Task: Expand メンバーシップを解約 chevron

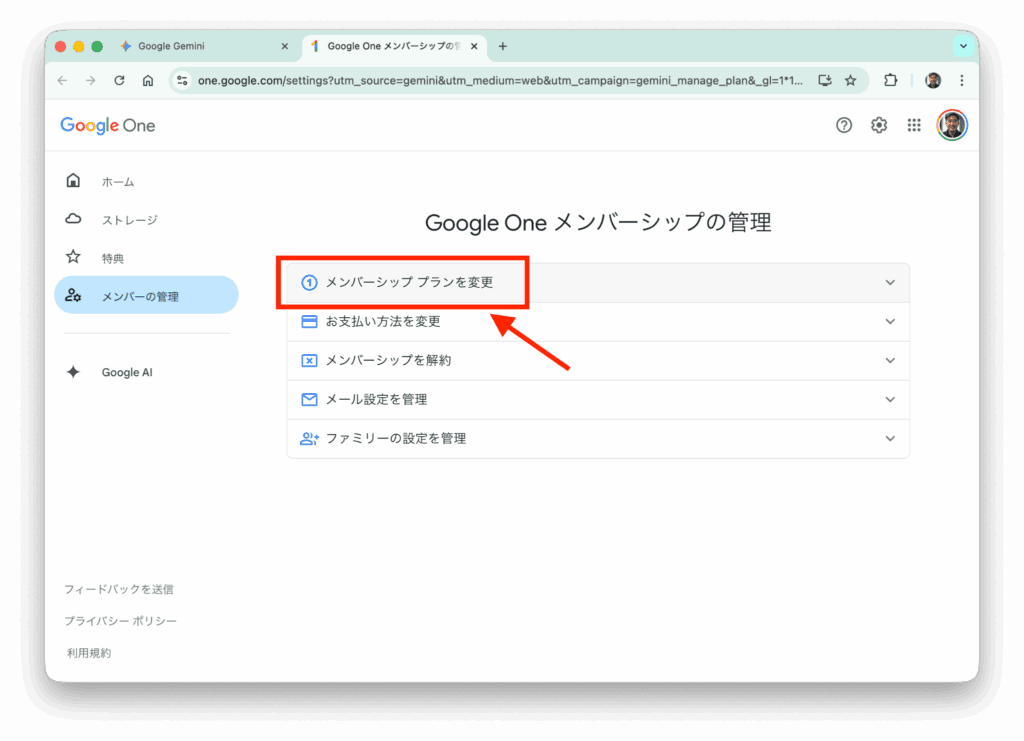Action: pyautogui.click(x=890, y=360)
